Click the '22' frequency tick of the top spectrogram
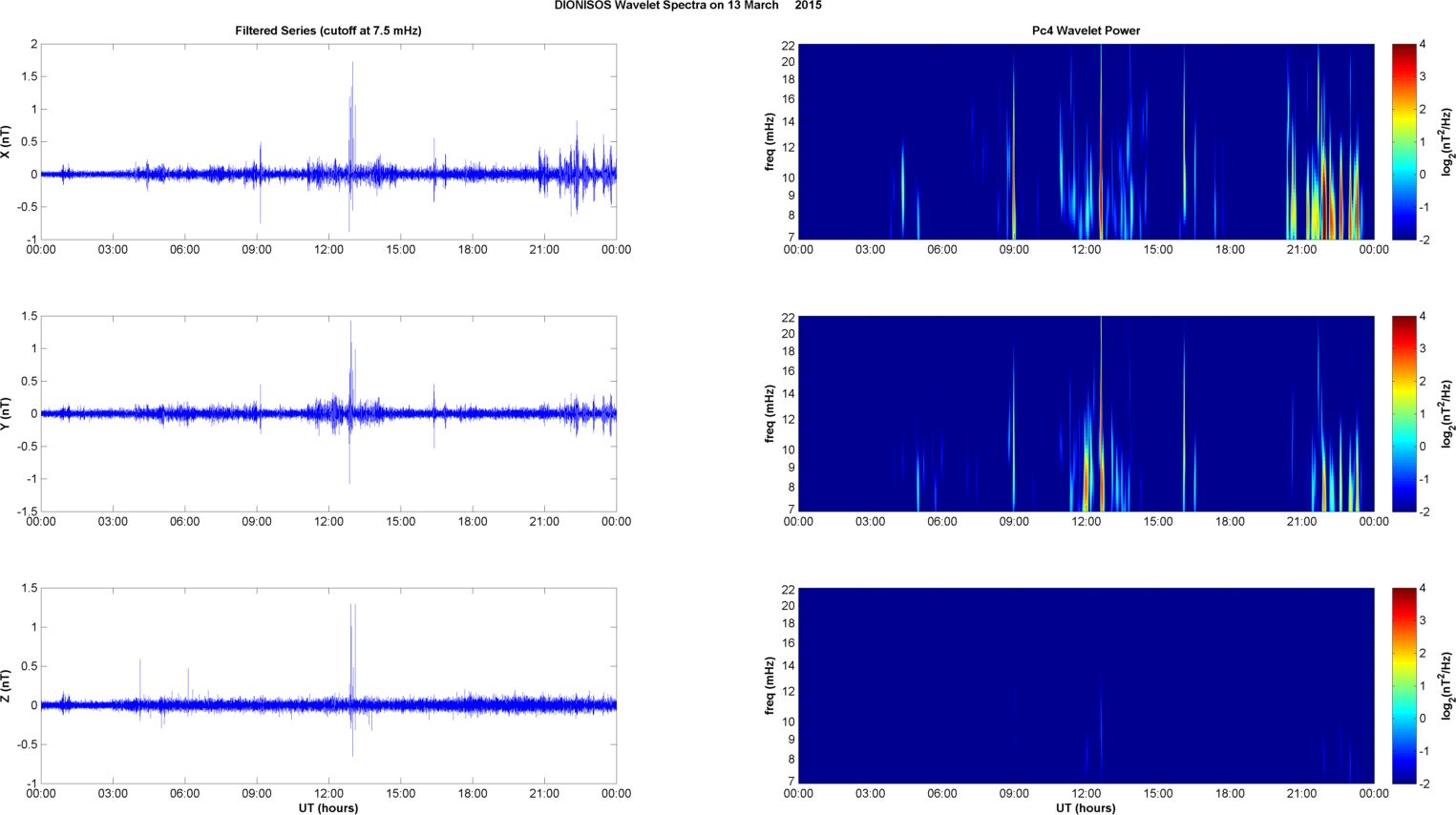 pyautogui.click(x=789, y=46)
